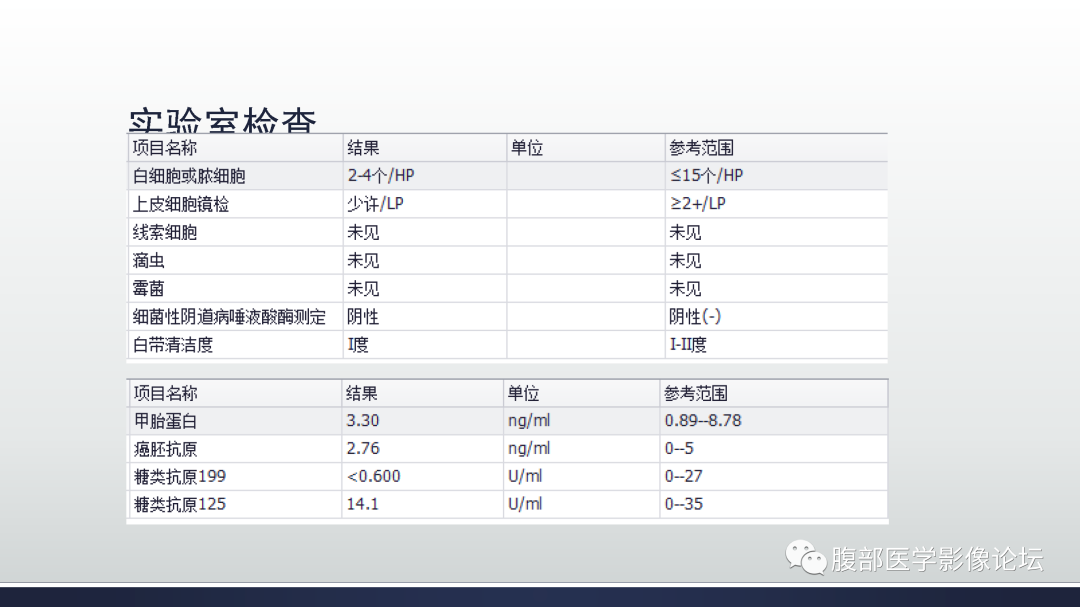Image resolution: width=1080 pixels, height=607 pixels.
Task: Select the result "2-4个/HP"
Action: (381, 176)
